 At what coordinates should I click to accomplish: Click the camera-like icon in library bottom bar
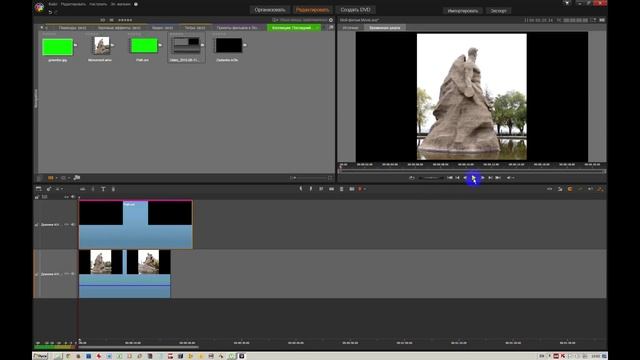coord(77,178)
